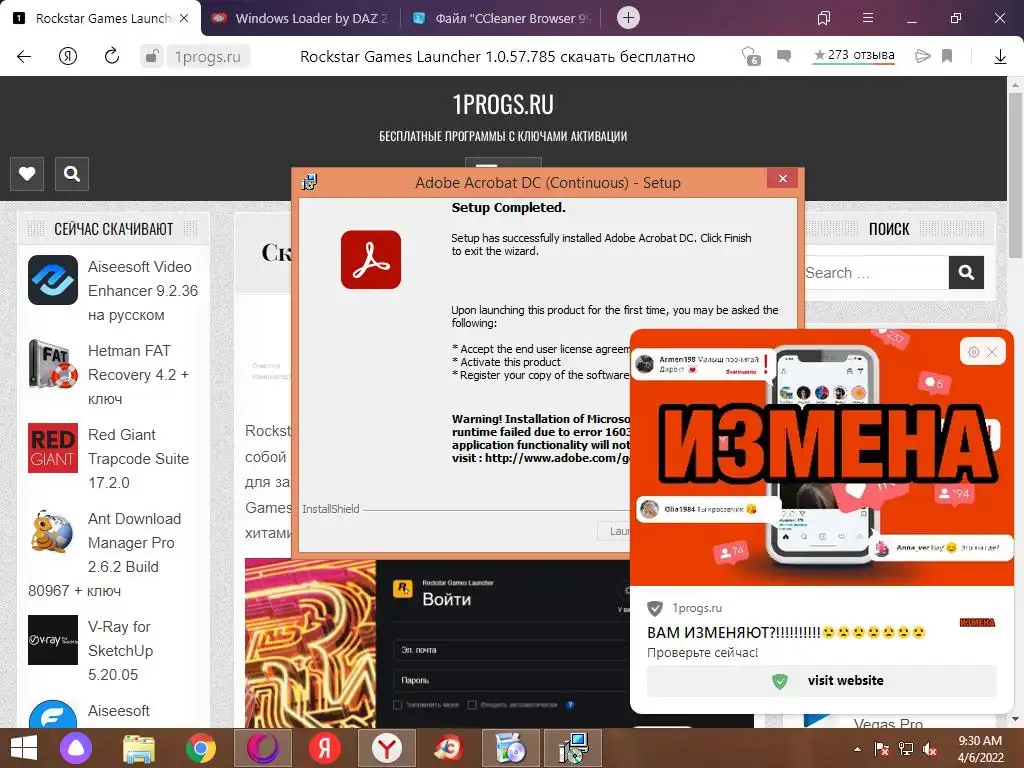The image size is (1024, 768).
Task: Open a new browser tab with plus
Action: 628,18
